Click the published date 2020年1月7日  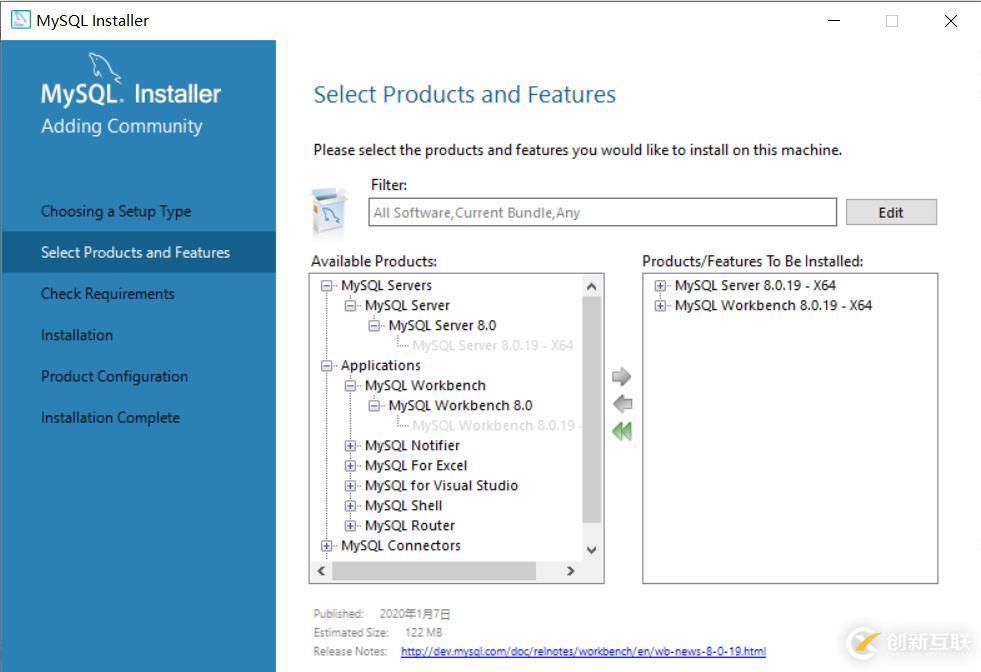click(415, 614)
